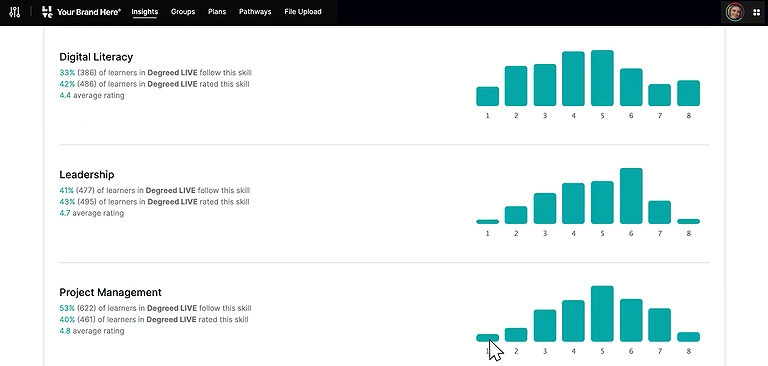Click Leadership tallest rating bar 6
Screen dimensions: 768x366
(631, 196)
